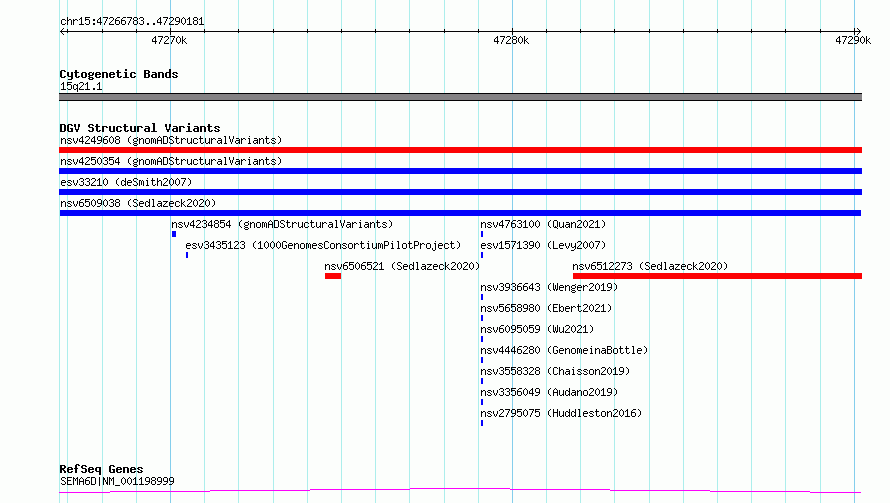The width and height of the screenshot is (890, 503).
Task: Click the nsv4249608 (gnomADStructuralVariants) label
Action: pyautogui.click(x=171, y=140)
